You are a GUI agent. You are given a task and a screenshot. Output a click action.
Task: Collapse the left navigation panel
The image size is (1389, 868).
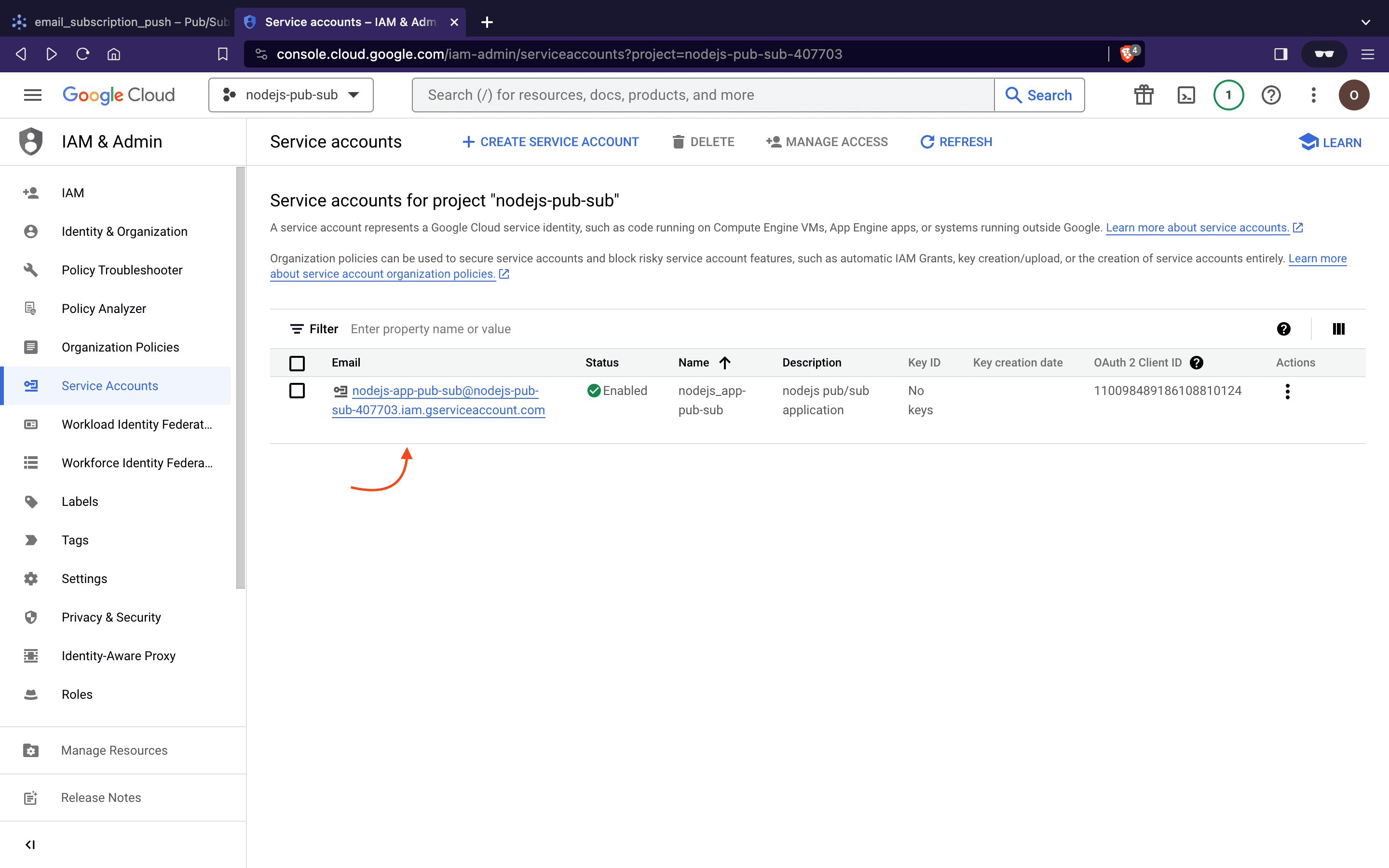(x=30, y=844)
